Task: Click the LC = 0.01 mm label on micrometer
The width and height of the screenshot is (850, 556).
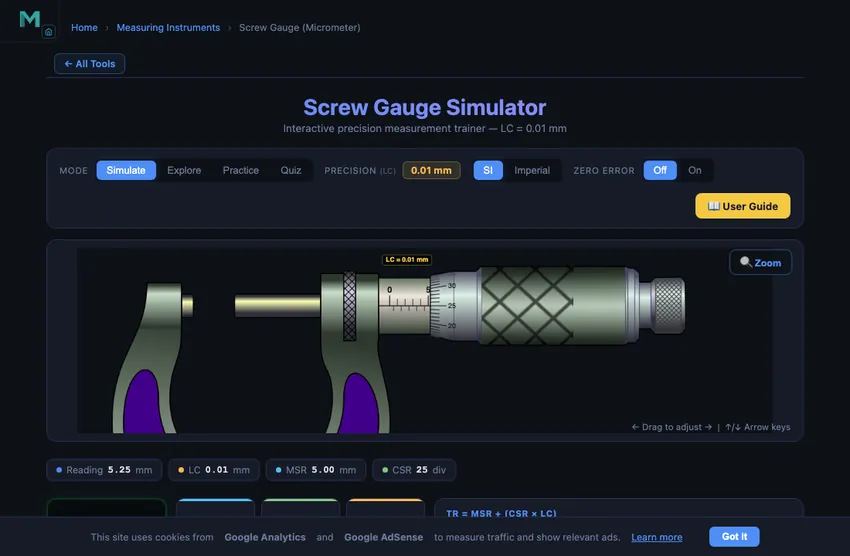Action: pos(407,260)
